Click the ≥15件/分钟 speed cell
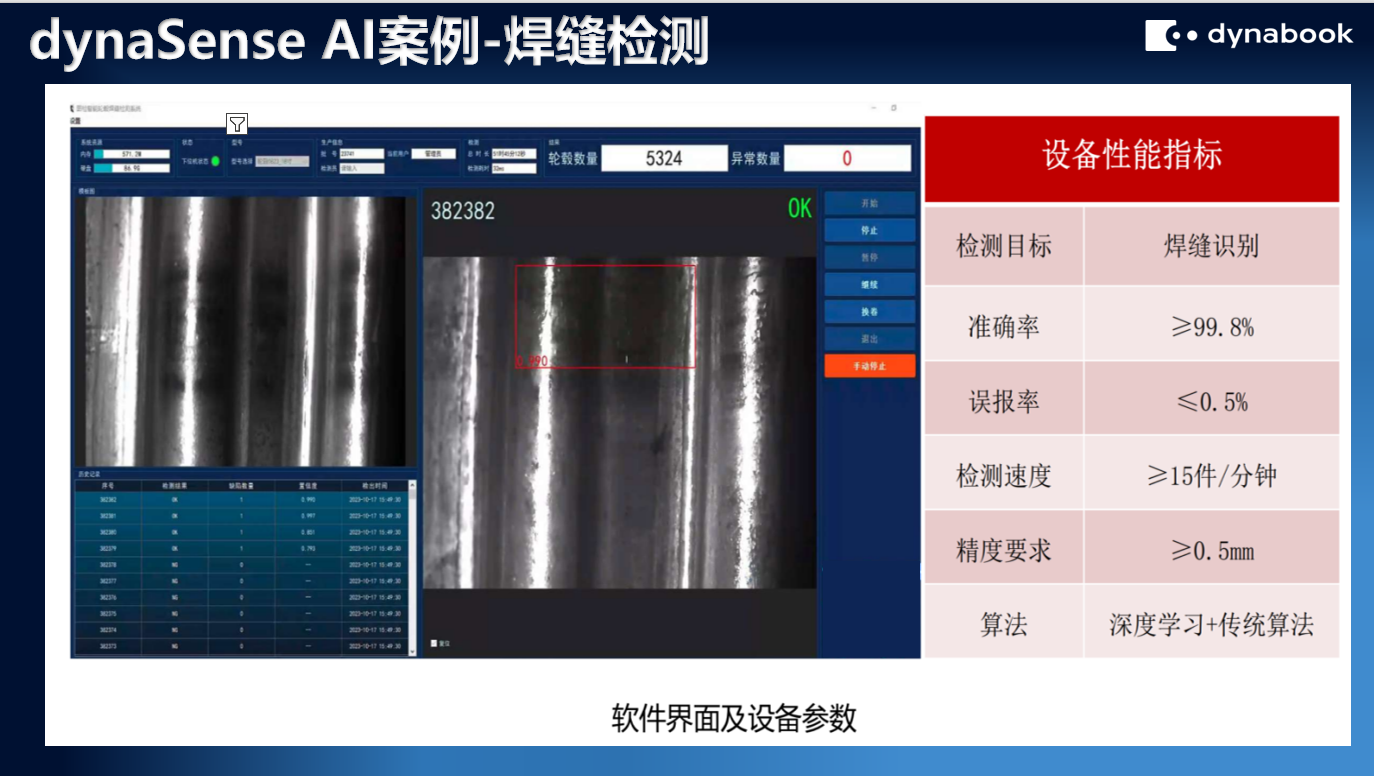 coord(1211,474)
